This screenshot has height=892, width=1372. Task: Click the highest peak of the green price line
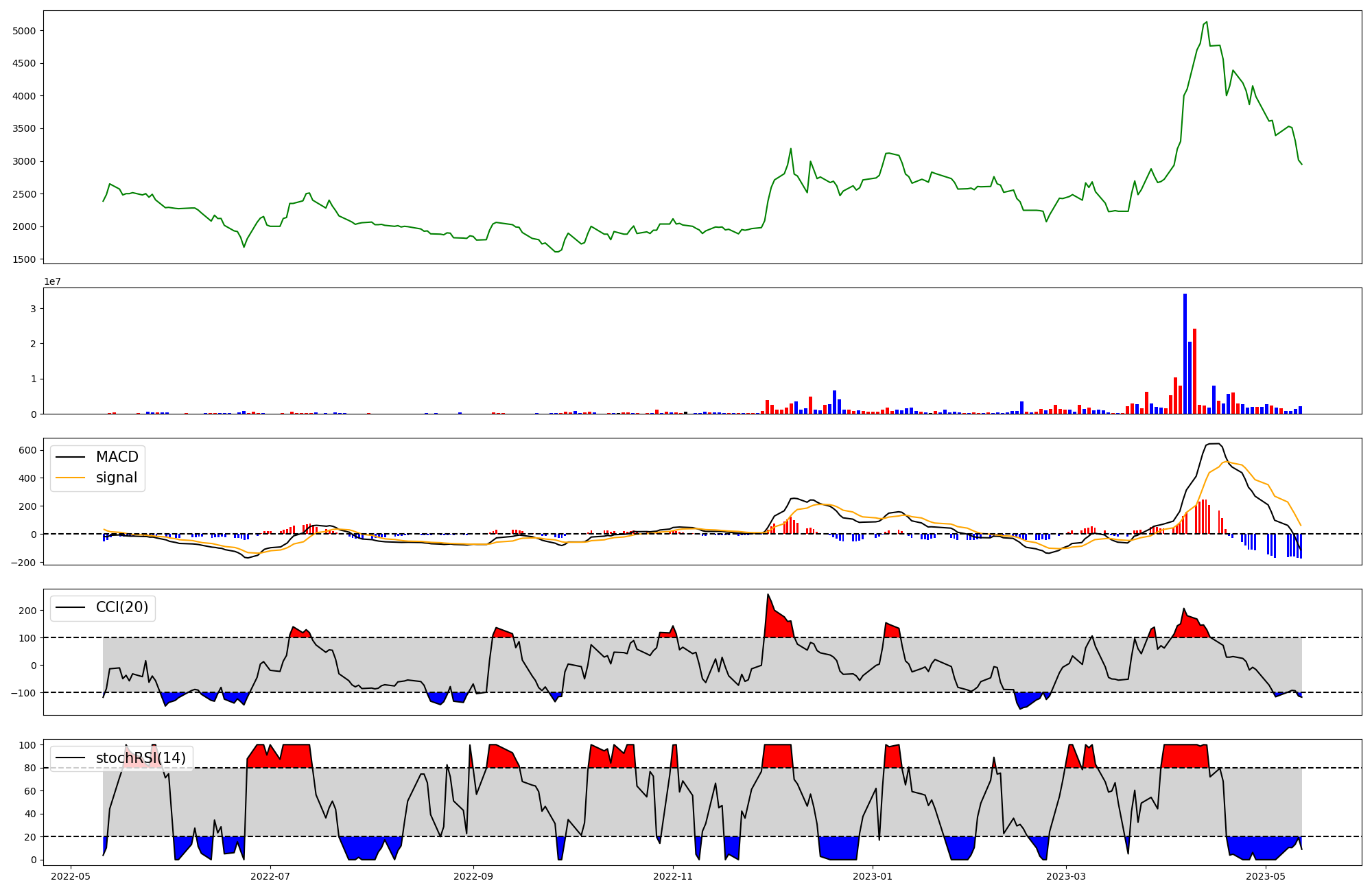[x=1207, y=23]
